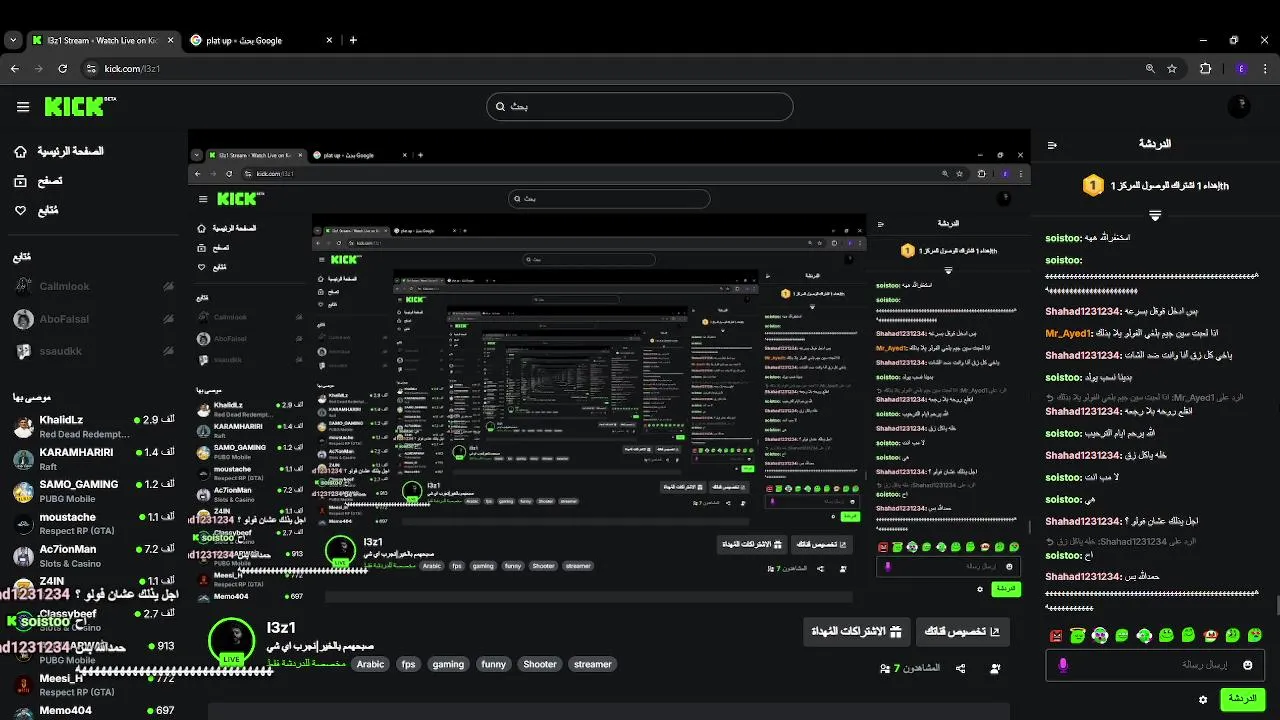1280x720 pixels.
Task: Click the stream video player
Action: (x=609, y=365)
